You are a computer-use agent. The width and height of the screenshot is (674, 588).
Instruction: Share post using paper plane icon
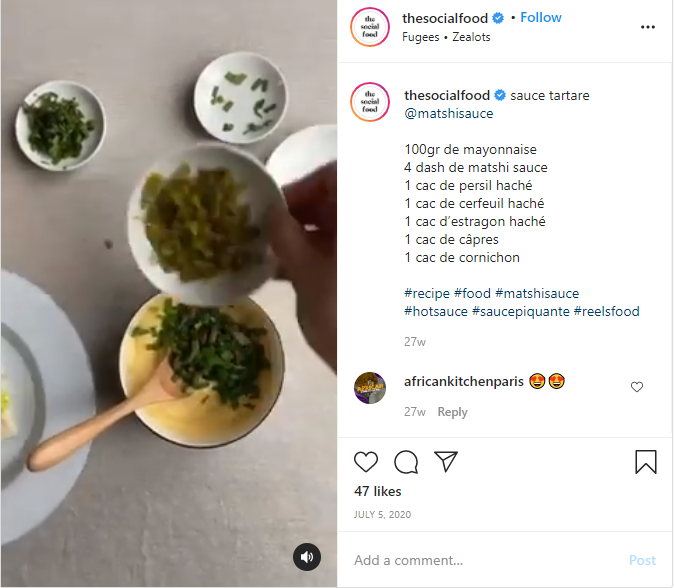click(446, 461)
